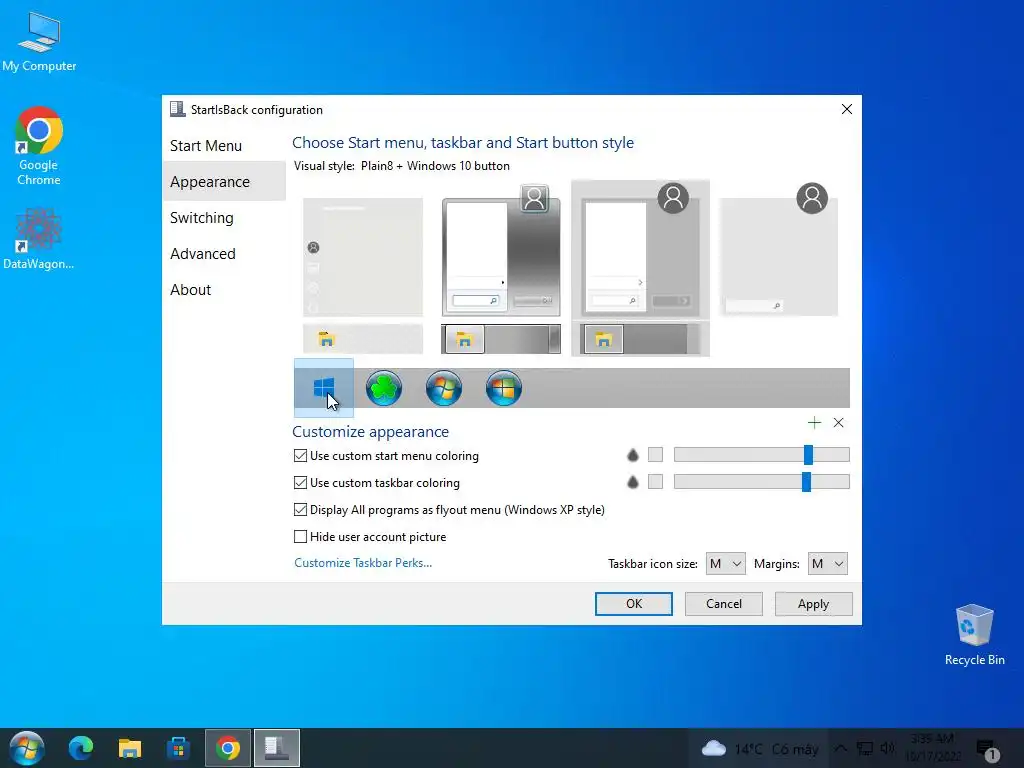Image resolution: width=1024 pixels, height=768 pixels.
Task: Click start menu opacity slider handle
Action: 808,455
